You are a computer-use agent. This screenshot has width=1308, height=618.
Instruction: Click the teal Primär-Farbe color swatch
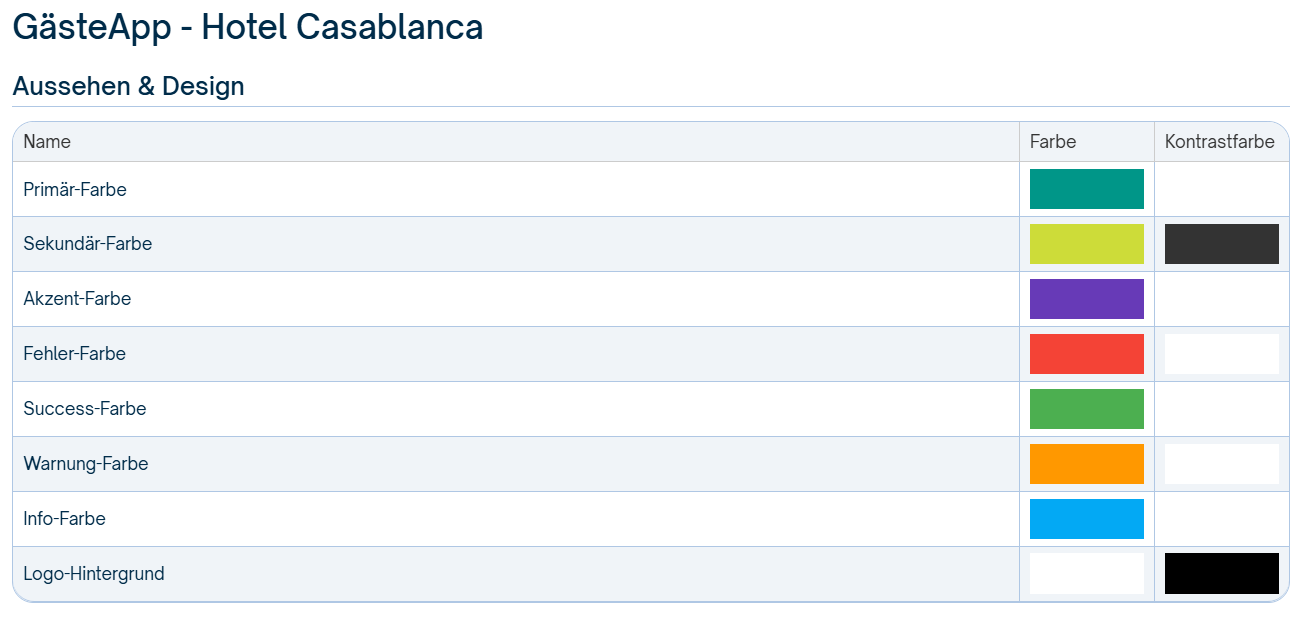tap(1086, 189)
